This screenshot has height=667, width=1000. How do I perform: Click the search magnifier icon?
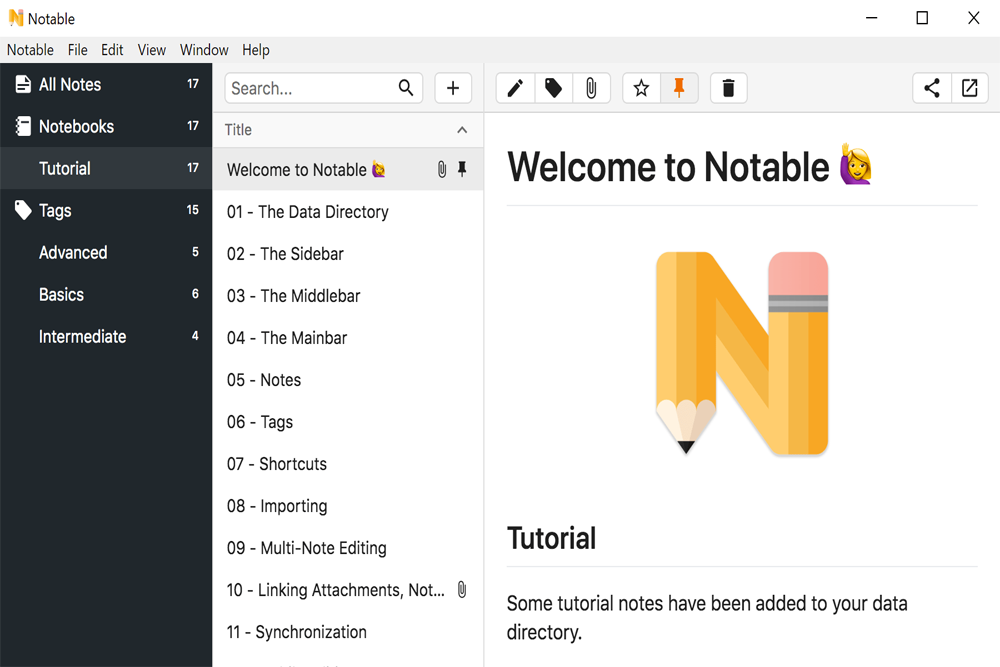point(406,88)
